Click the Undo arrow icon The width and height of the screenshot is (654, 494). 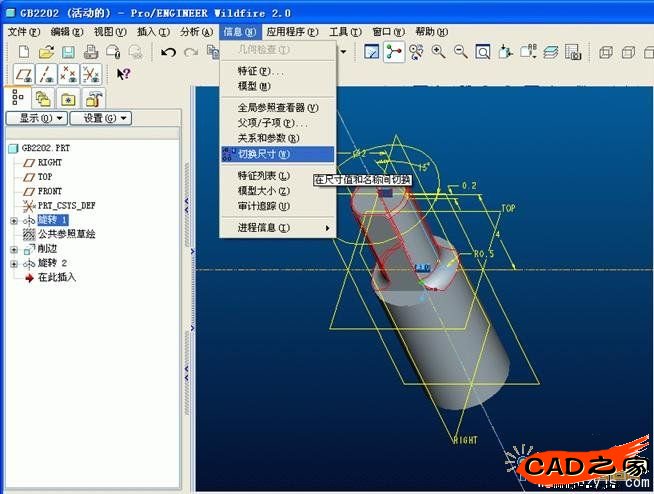pyautogui.click(x=168, y=52)
